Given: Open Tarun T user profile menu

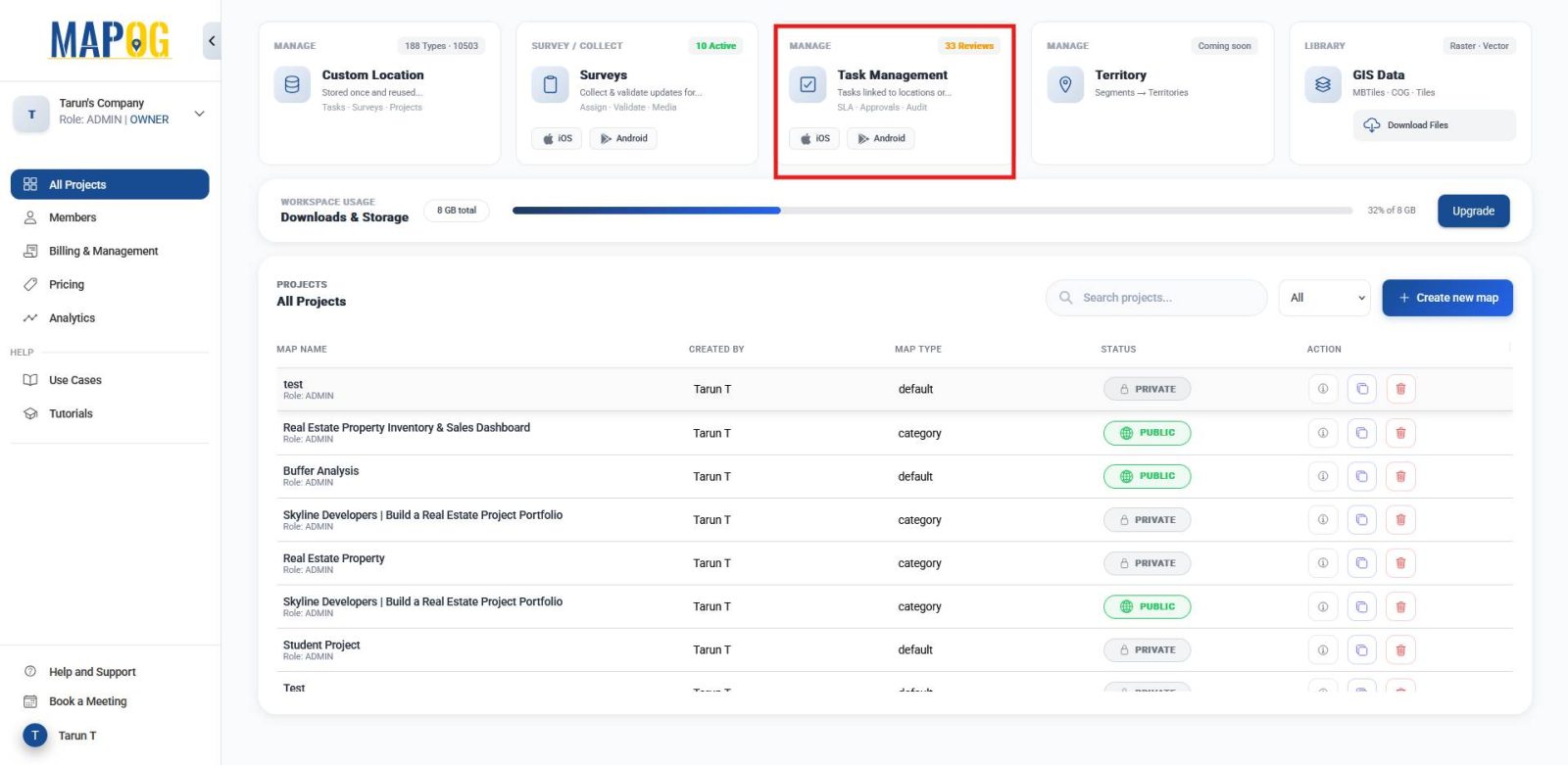Looking at the screenshot, I should pos(61,736).
